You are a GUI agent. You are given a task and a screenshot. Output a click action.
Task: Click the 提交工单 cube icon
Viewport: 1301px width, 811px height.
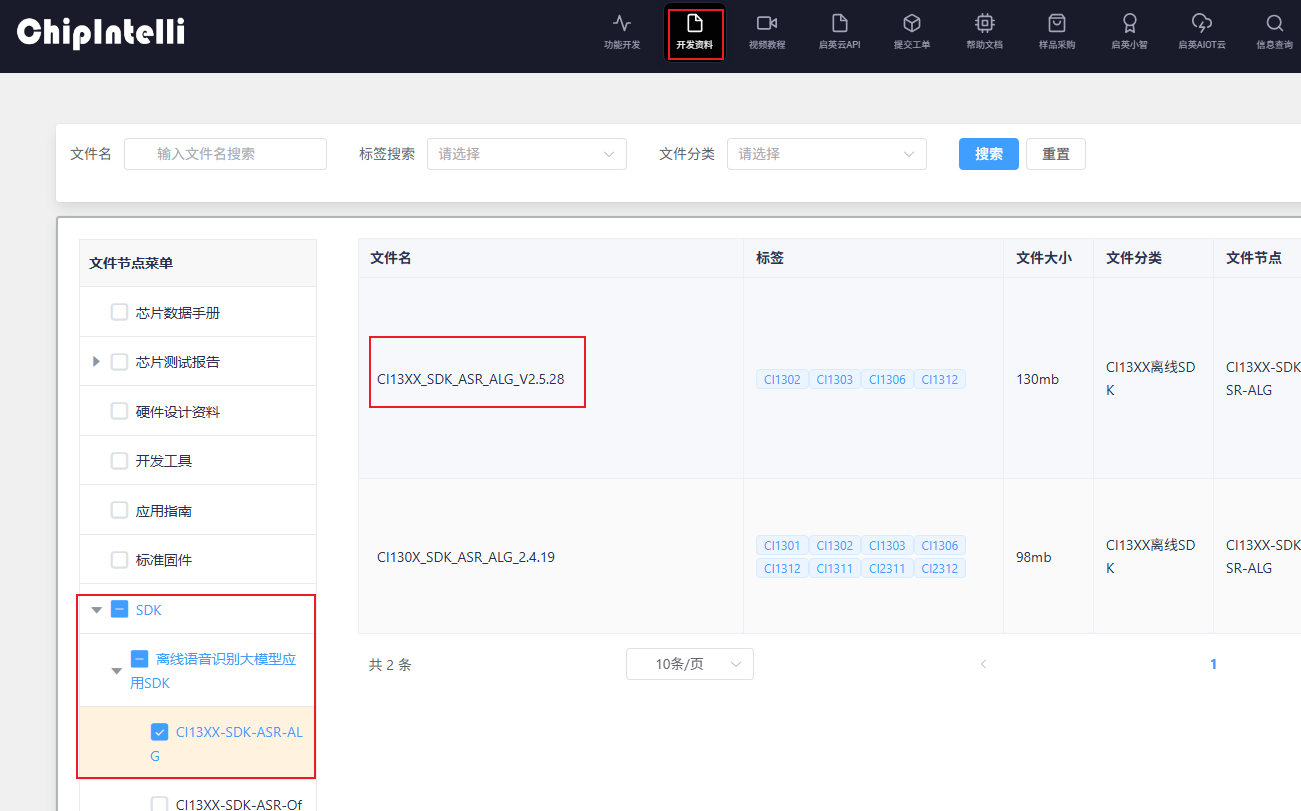point(911,24)
